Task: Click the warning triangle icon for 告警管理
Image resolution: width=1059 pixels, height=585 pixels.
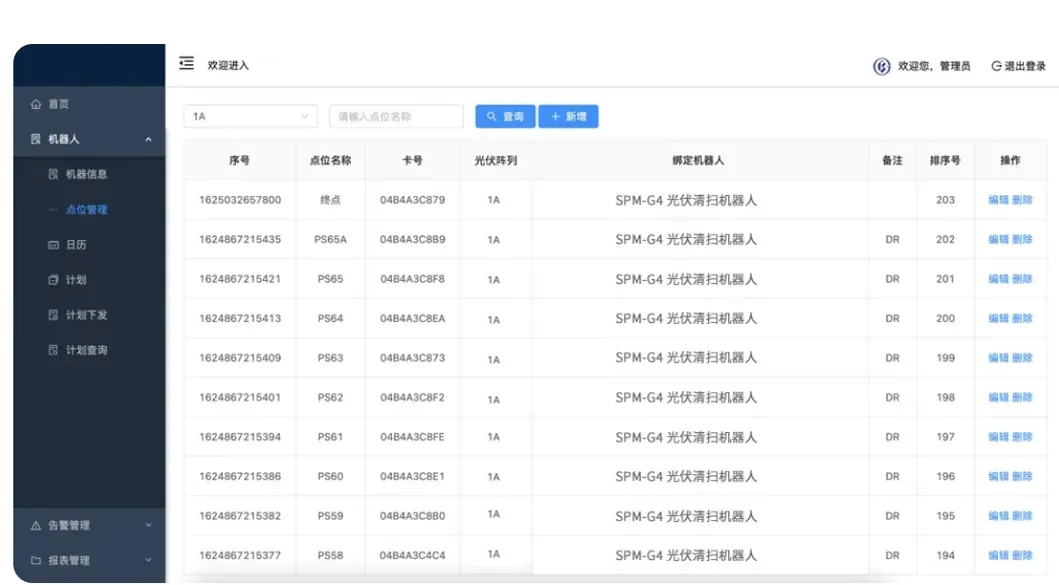Action: pyautogui.click(x=36, y=525)
